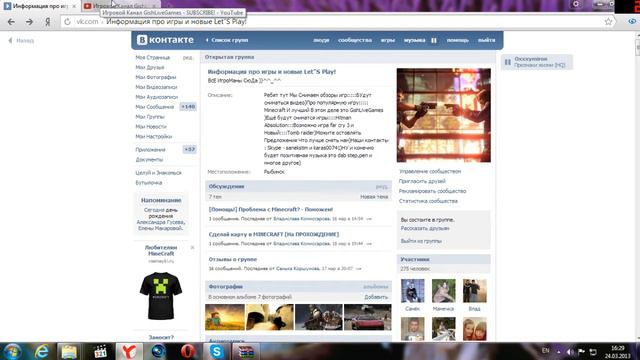Open the Windows Start menu

click(x=13, y=351)
